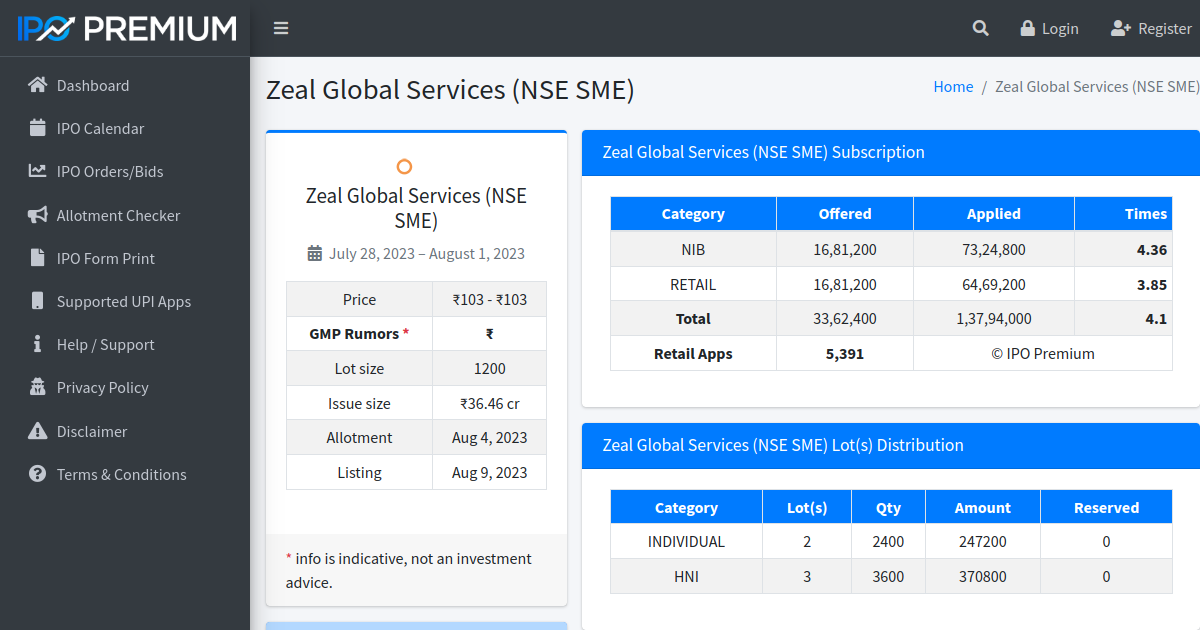The height and width of the screenshot is (630, 1200).
Task: Open the search magnifier icon
Action: 980,28
